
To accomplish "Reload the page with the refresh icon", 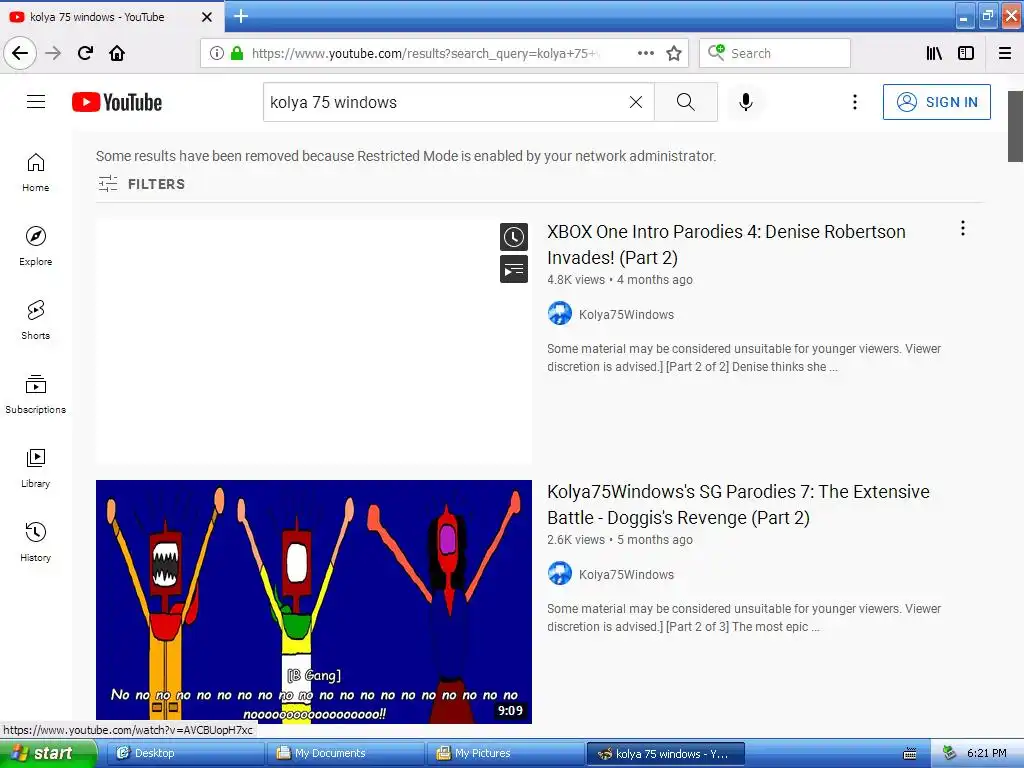I will pos(86,53).
